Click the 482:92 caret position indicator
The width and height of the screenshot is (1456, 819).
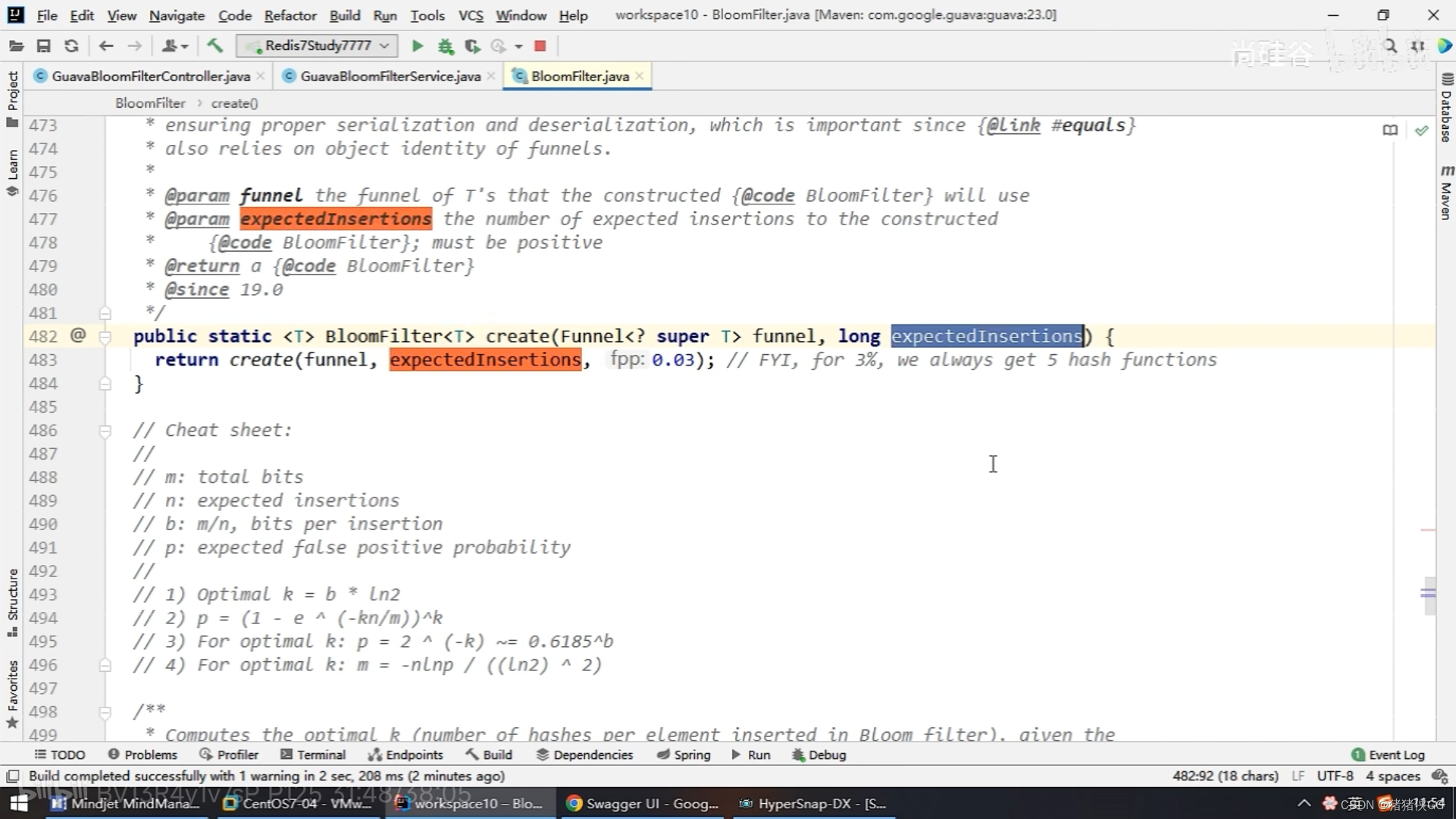point(1225,776)
